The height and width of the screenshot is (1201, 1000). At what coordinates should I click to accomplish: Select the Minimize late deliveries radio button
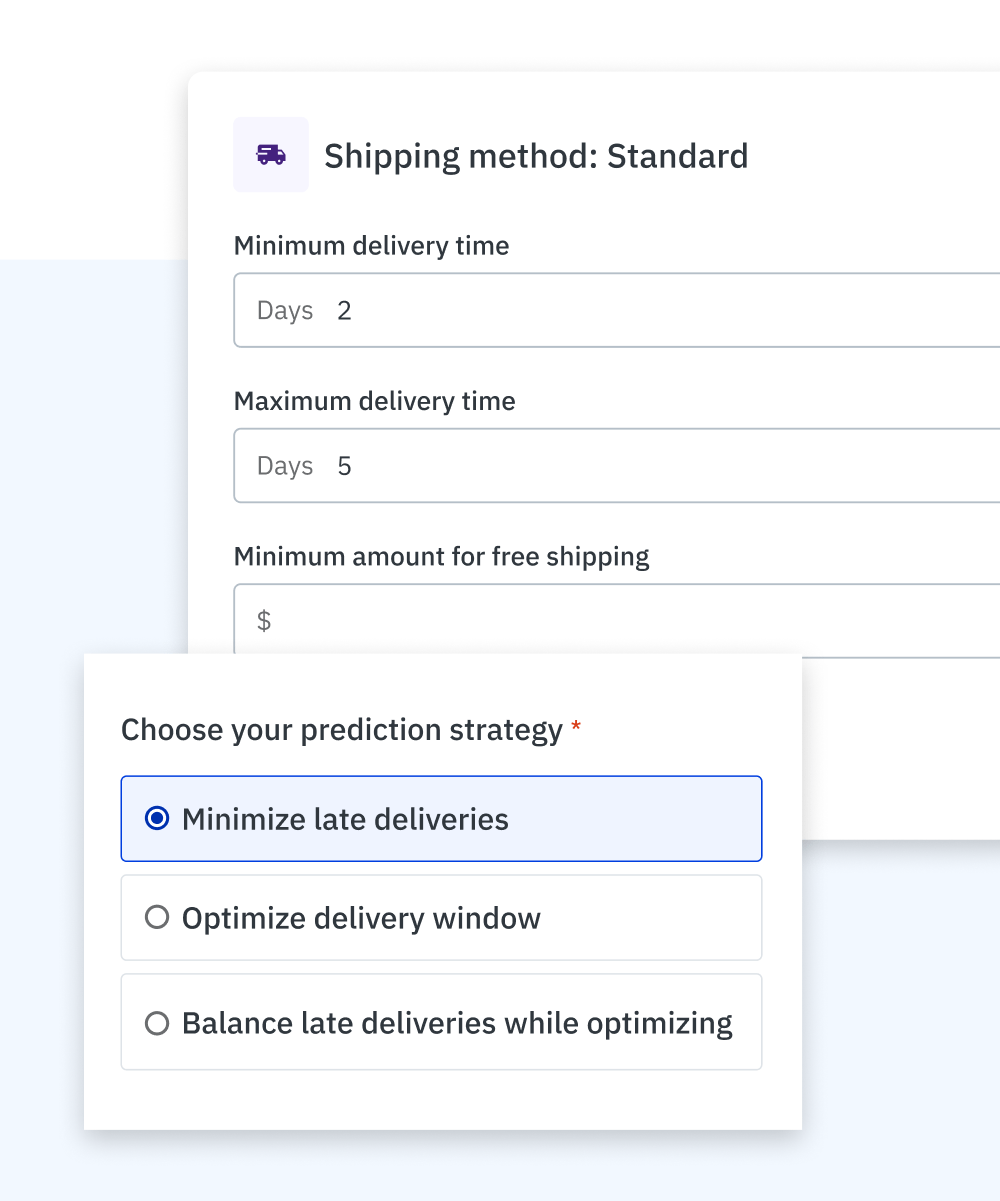tap(157, 819)
